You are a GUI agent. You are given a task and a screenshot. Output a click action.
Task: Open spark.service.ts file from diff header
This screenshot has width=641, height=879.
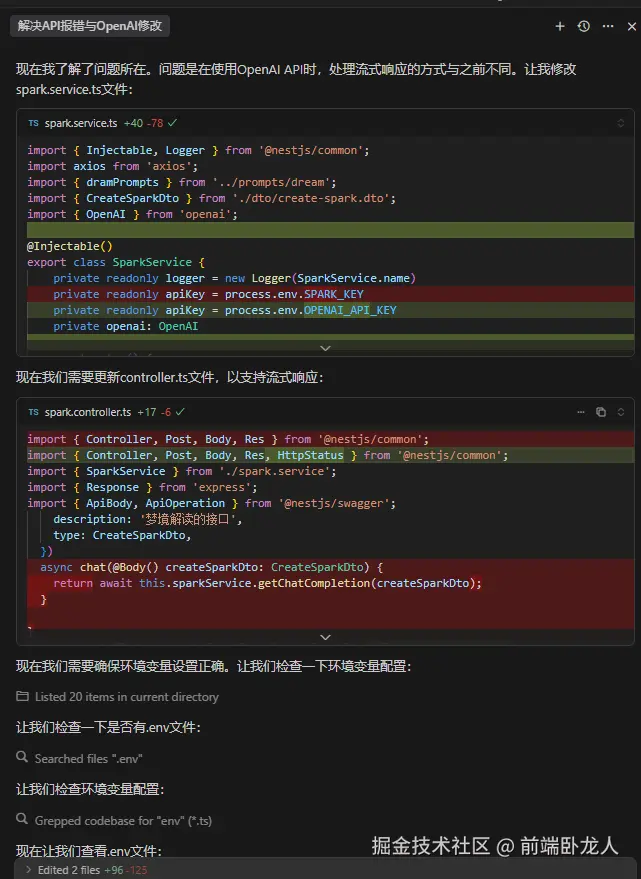click(x=81, y=123)
